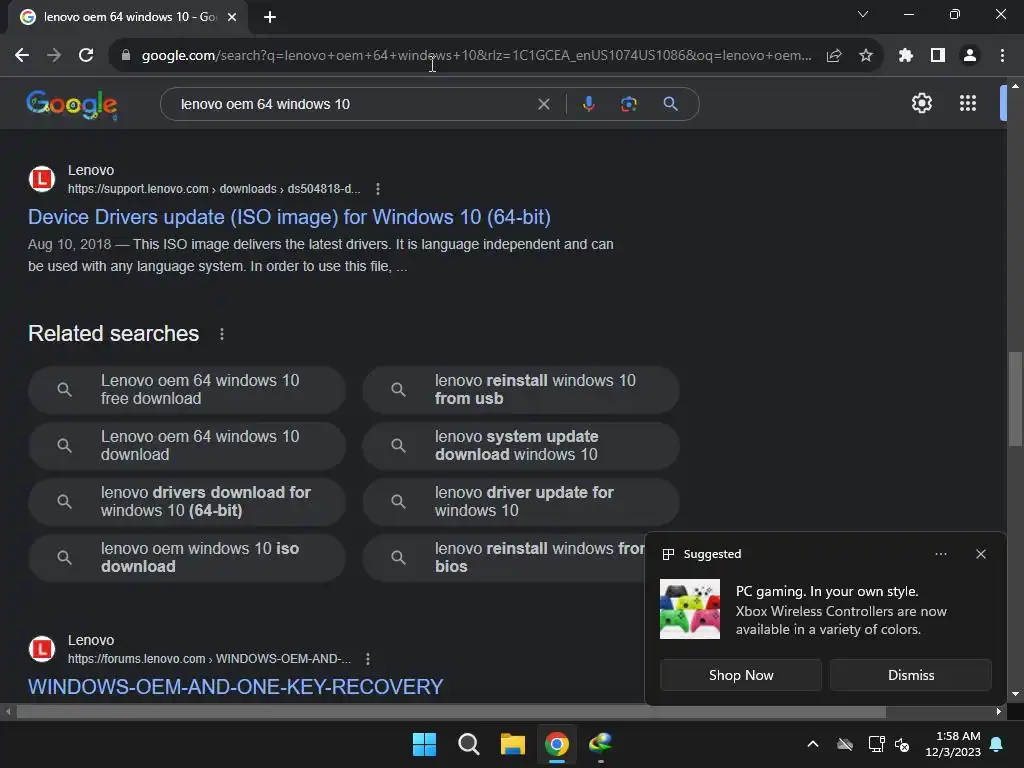The image size is (1024, 768).
Task: Clear the search box text
Action: [x=543, y=104]
